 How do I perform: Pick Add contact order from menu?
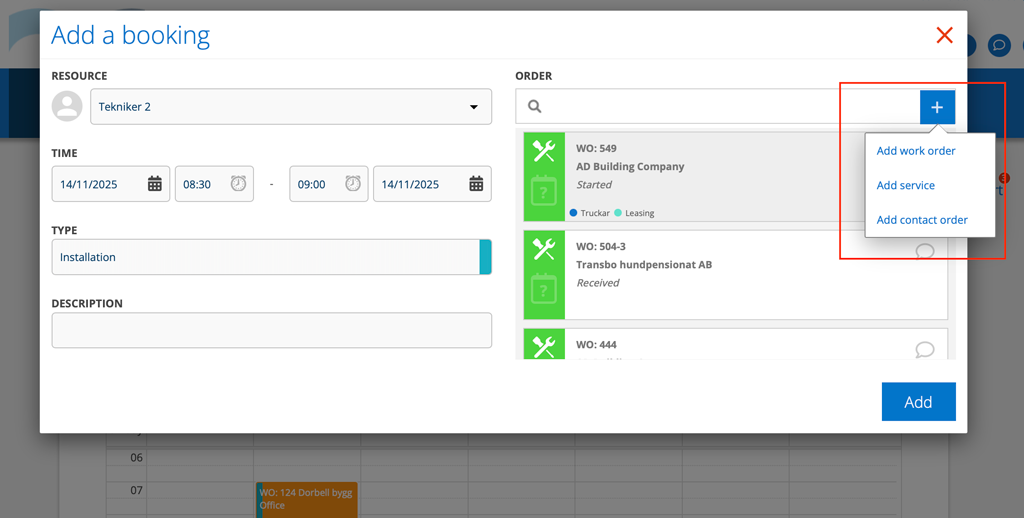pyautogui.click(x=922, y=220)
